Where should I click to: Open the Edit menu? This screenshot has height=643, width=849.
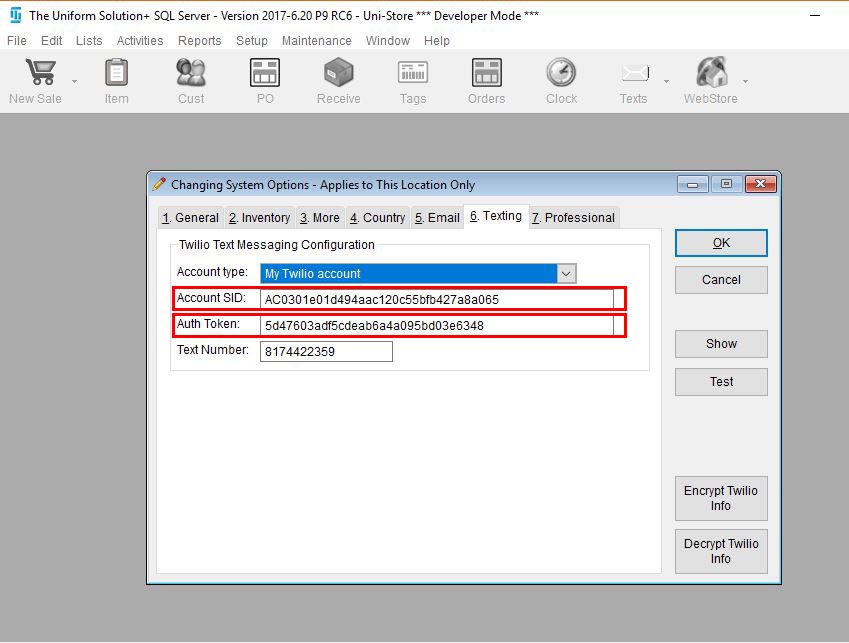pyautogui.click(x=51, y=41)
